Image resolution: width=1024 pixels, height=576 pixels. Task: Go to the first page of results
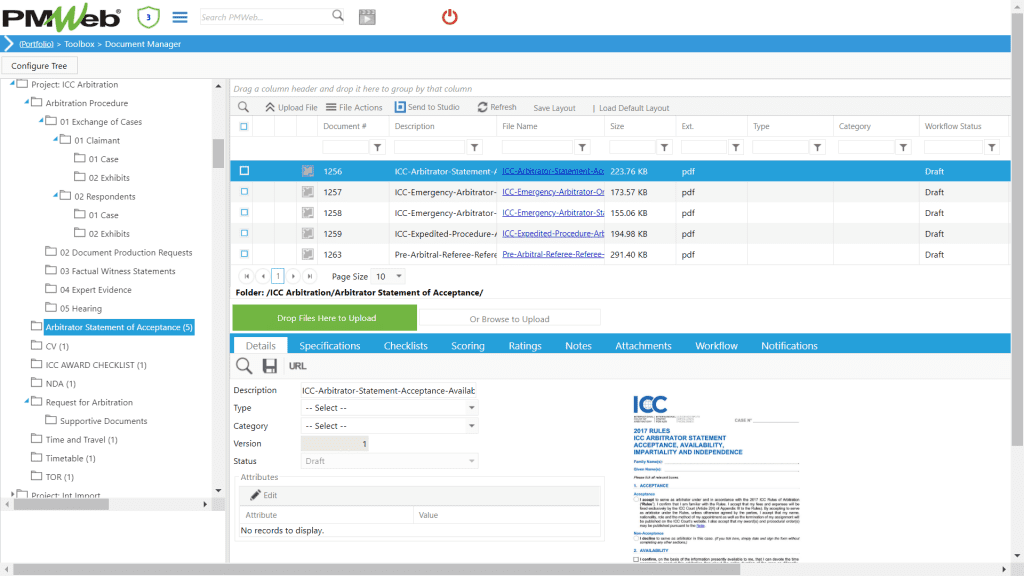247,276
